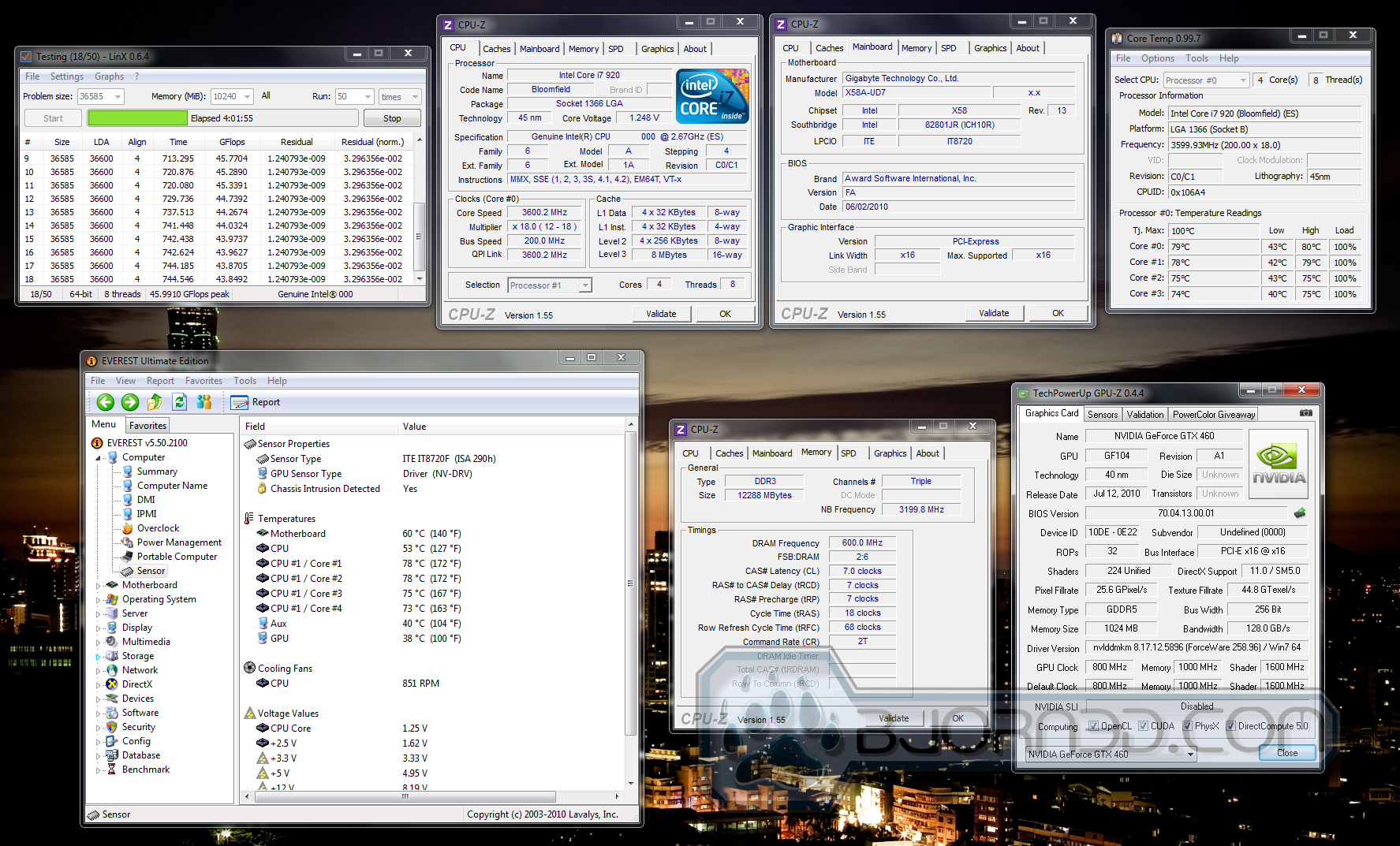Click the Core Temp Model field
Screen dimensions: 1400x846
(1264, 113)
